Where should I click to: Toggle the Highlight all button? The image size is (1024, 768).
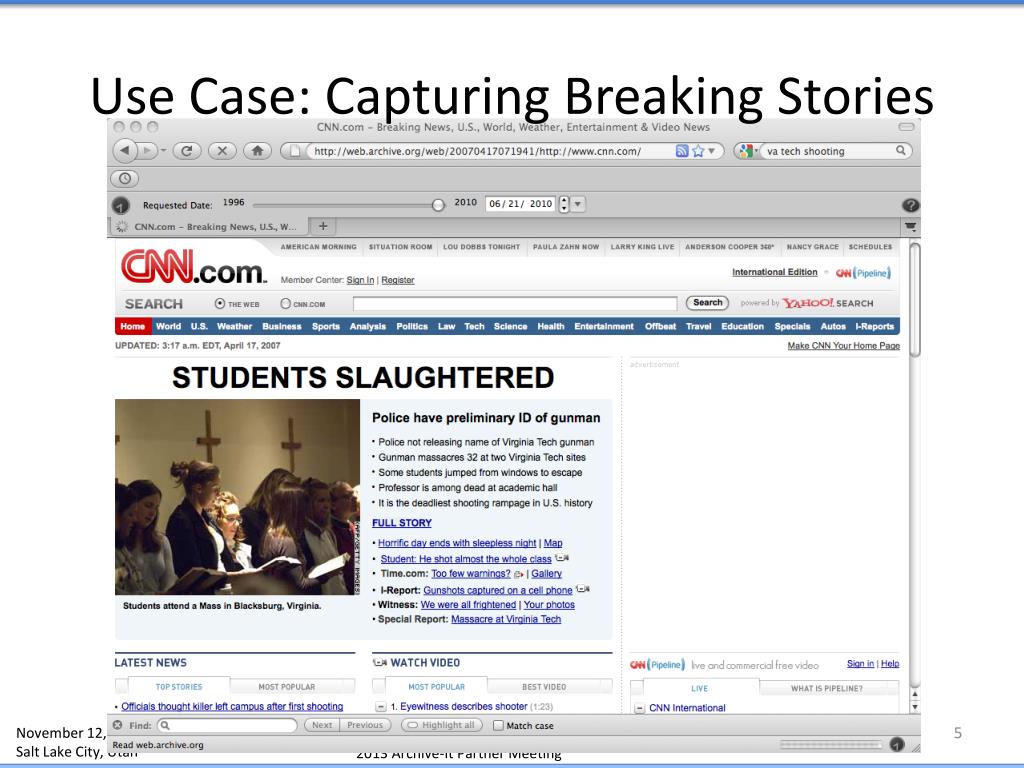(x=441, y=725)
